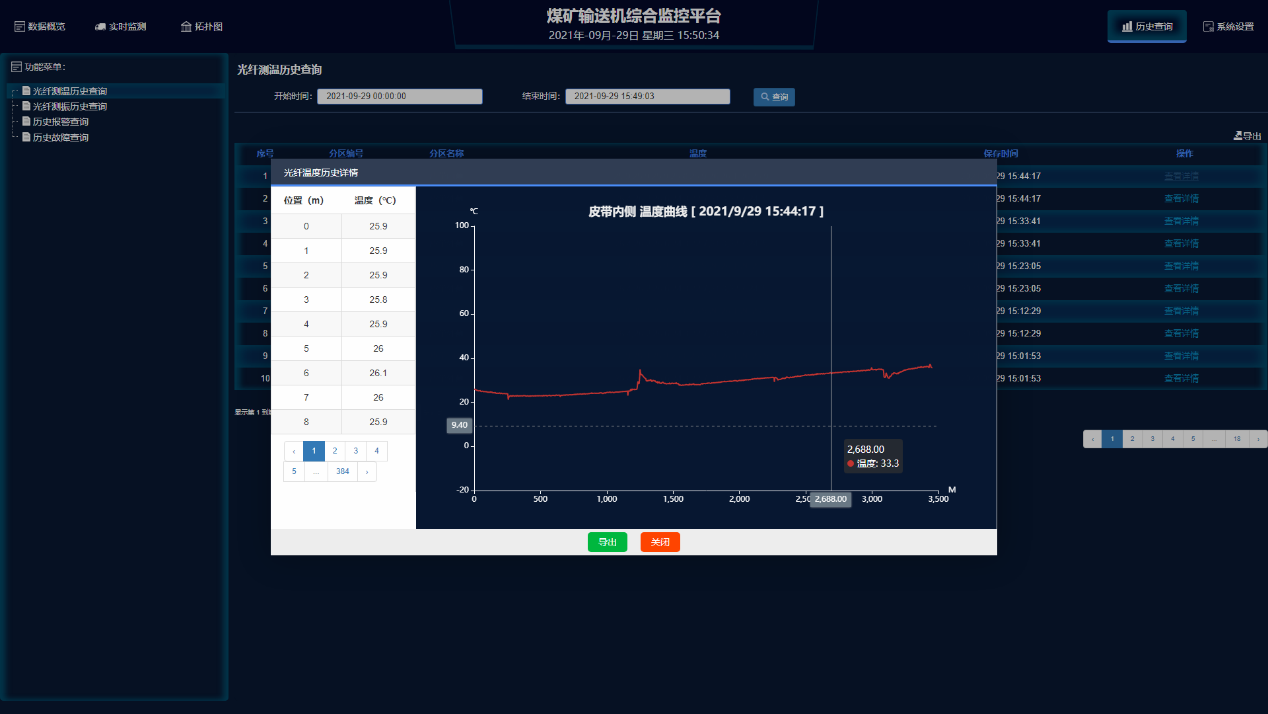The width and height of the screenshot is (1268, 714).
Task: Select the 历史查询 history query tab
Action: point(1147,27)
